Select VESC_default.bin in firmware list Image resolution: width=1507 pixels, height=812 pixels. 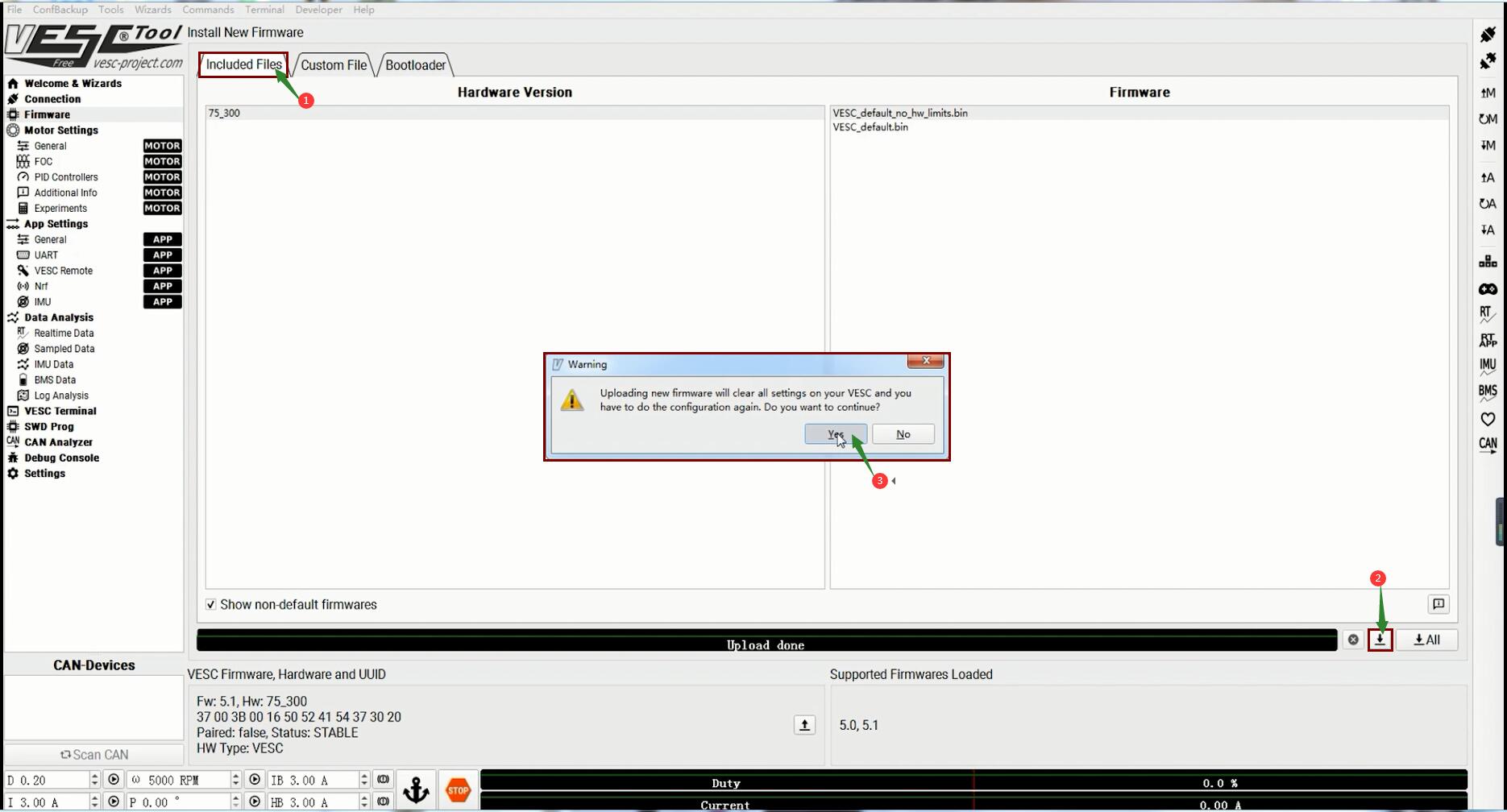click(x=870, y=127)
